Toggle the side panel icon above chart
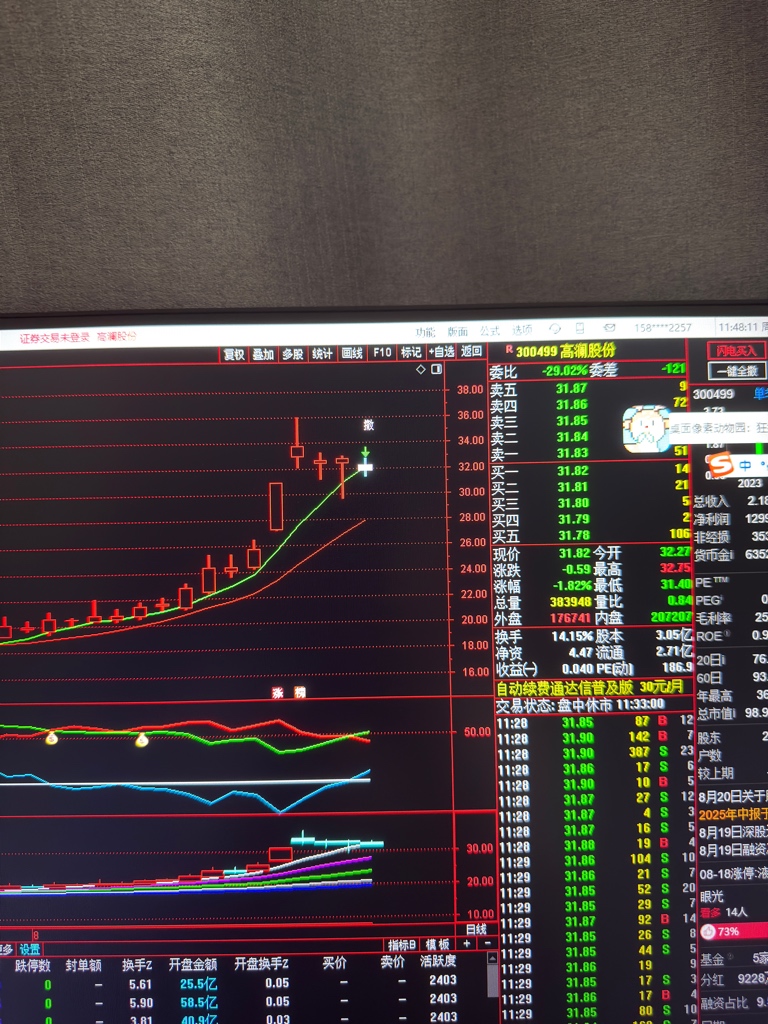The width and height of the screenshot is (768, 1024). (x=437, y=370)
